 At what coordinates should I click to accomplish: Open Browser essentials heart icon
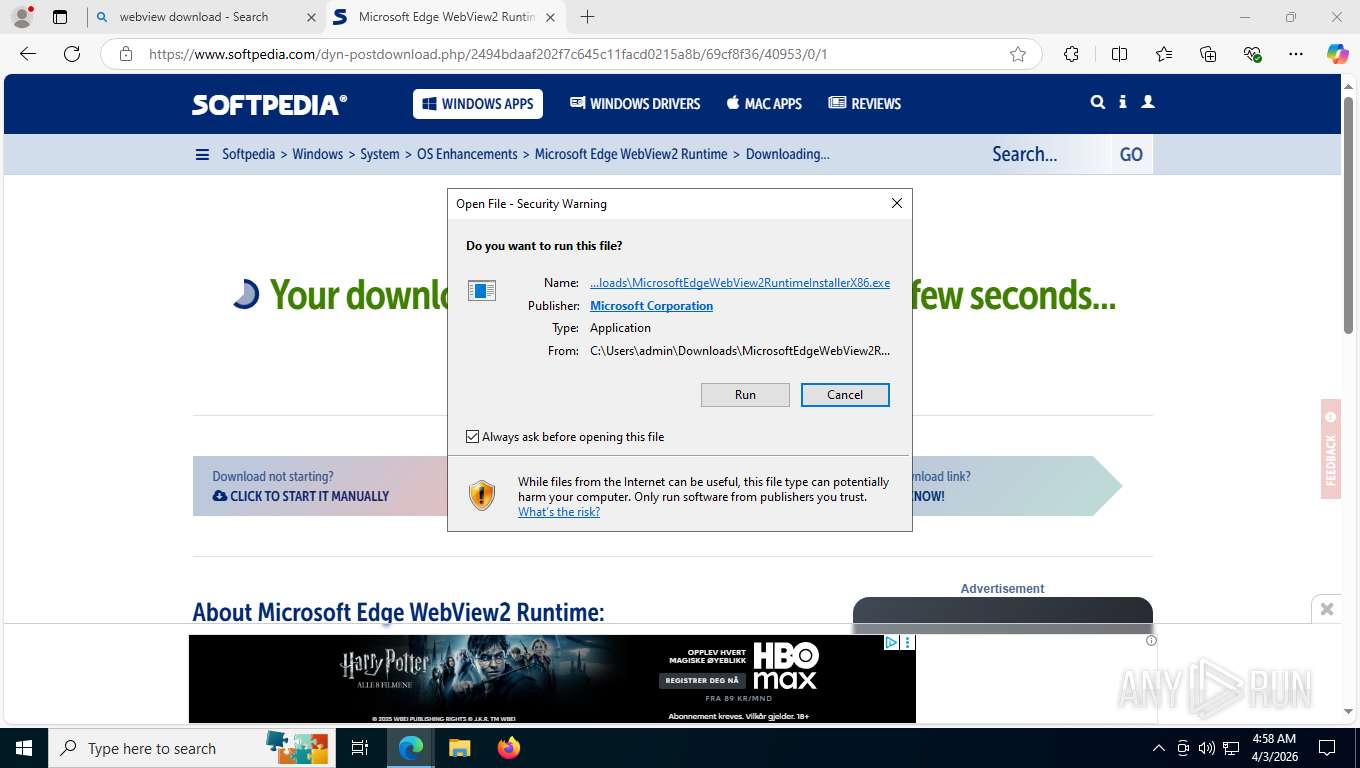point(1252,54)
